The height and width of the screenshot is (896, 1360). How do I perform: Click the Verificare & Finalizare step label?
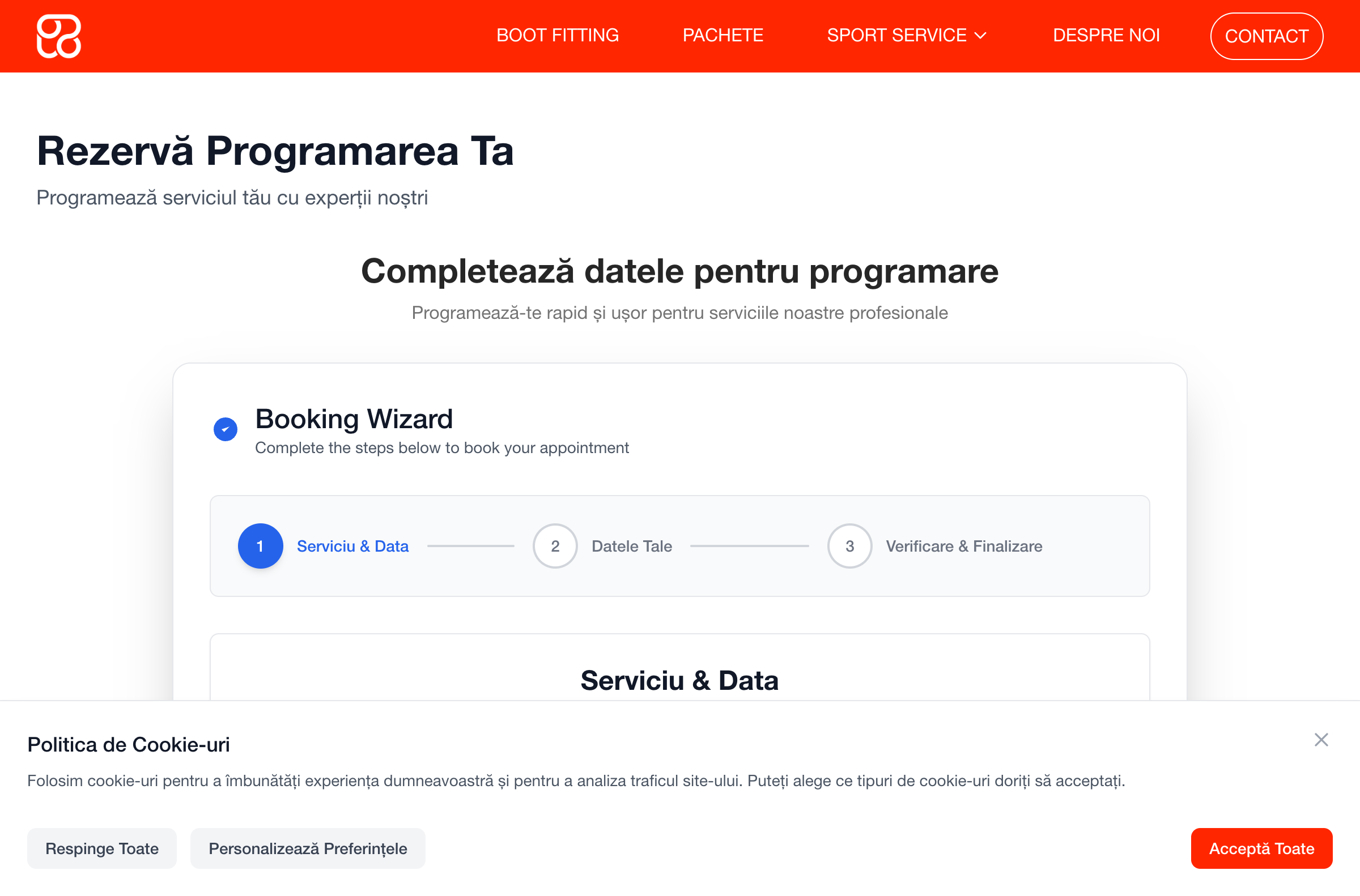point(964,547)
